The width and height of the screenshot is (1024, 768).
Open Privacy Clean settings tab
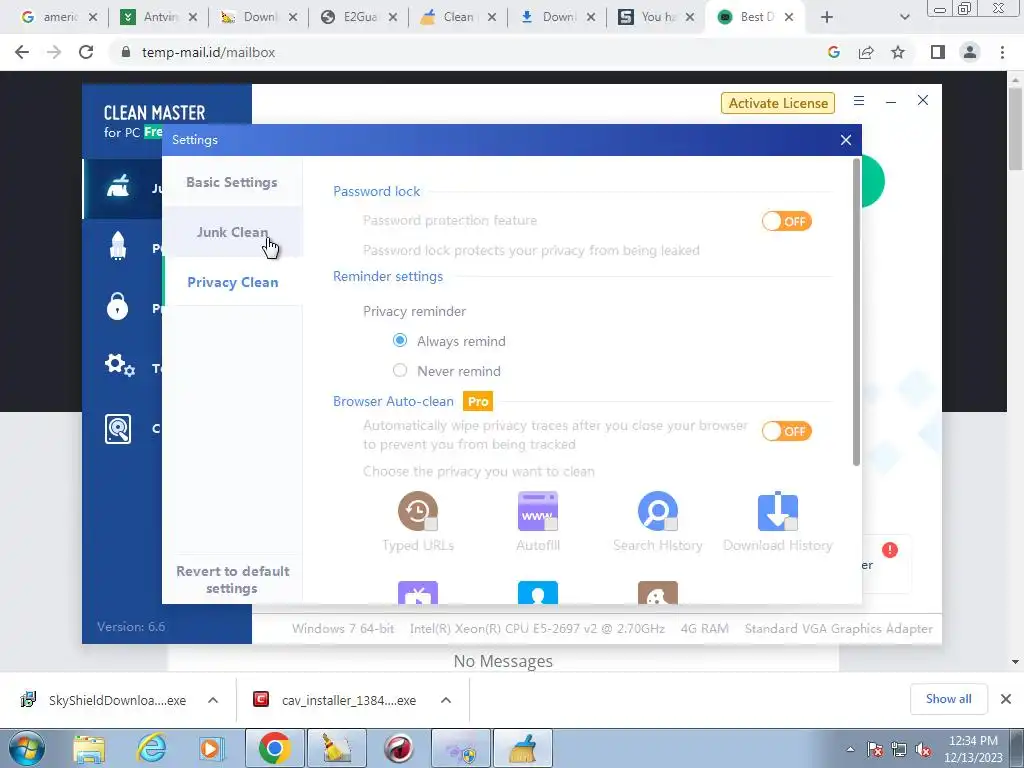(232, 282)
